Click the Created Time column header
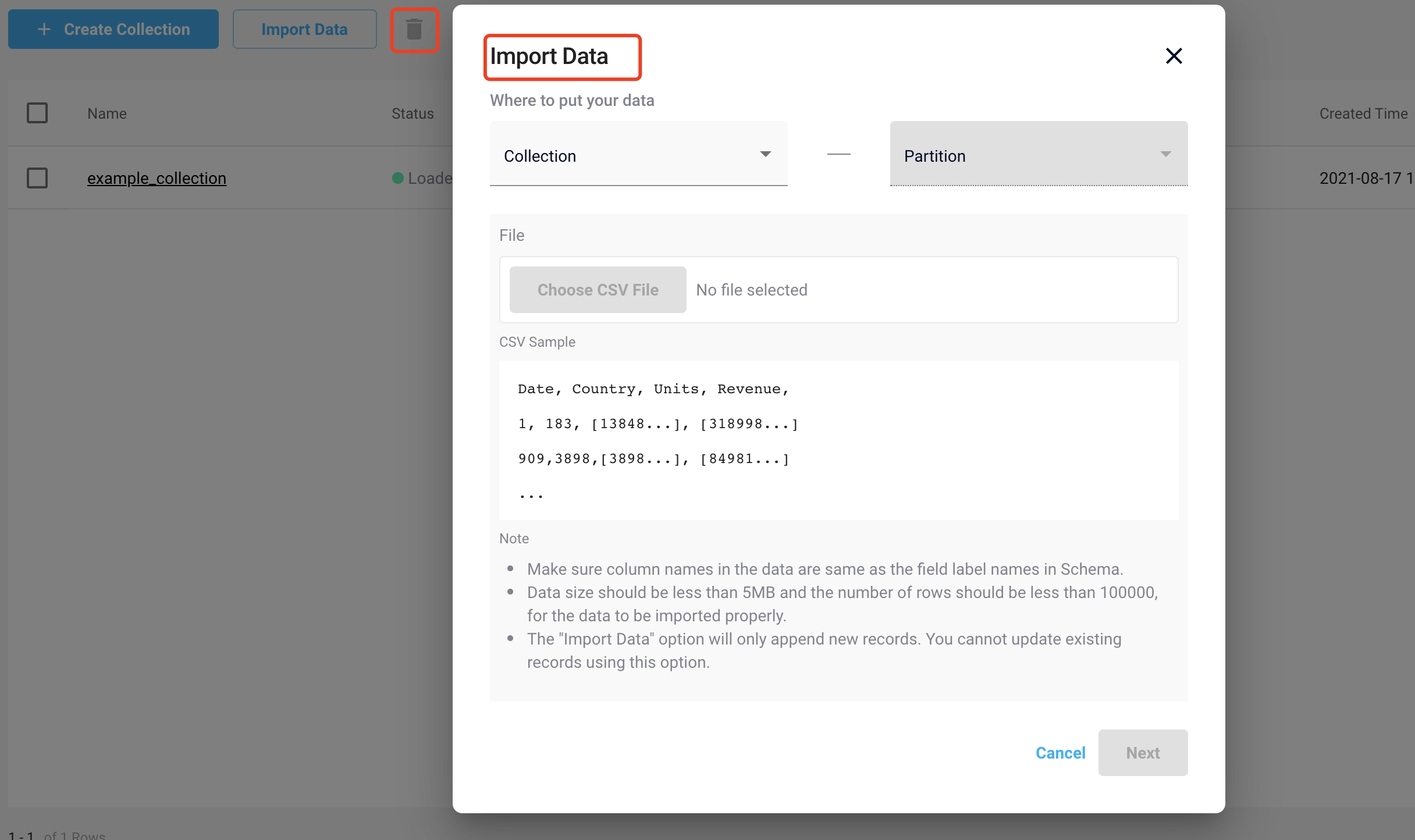This screenshot has height=840, width=1415. coord(1363,113)
